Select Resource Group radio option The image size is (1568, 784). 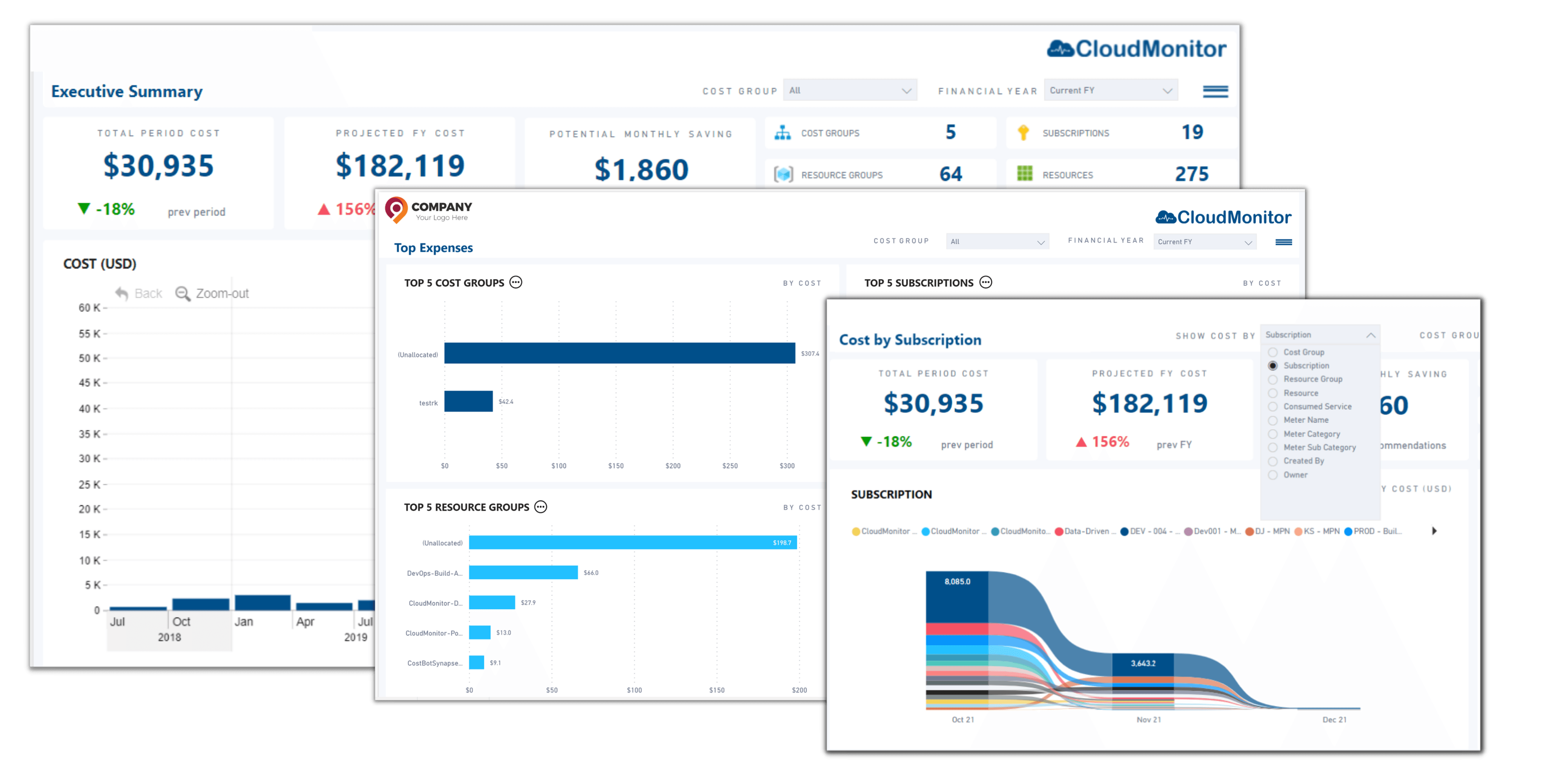click(1272, 379)
